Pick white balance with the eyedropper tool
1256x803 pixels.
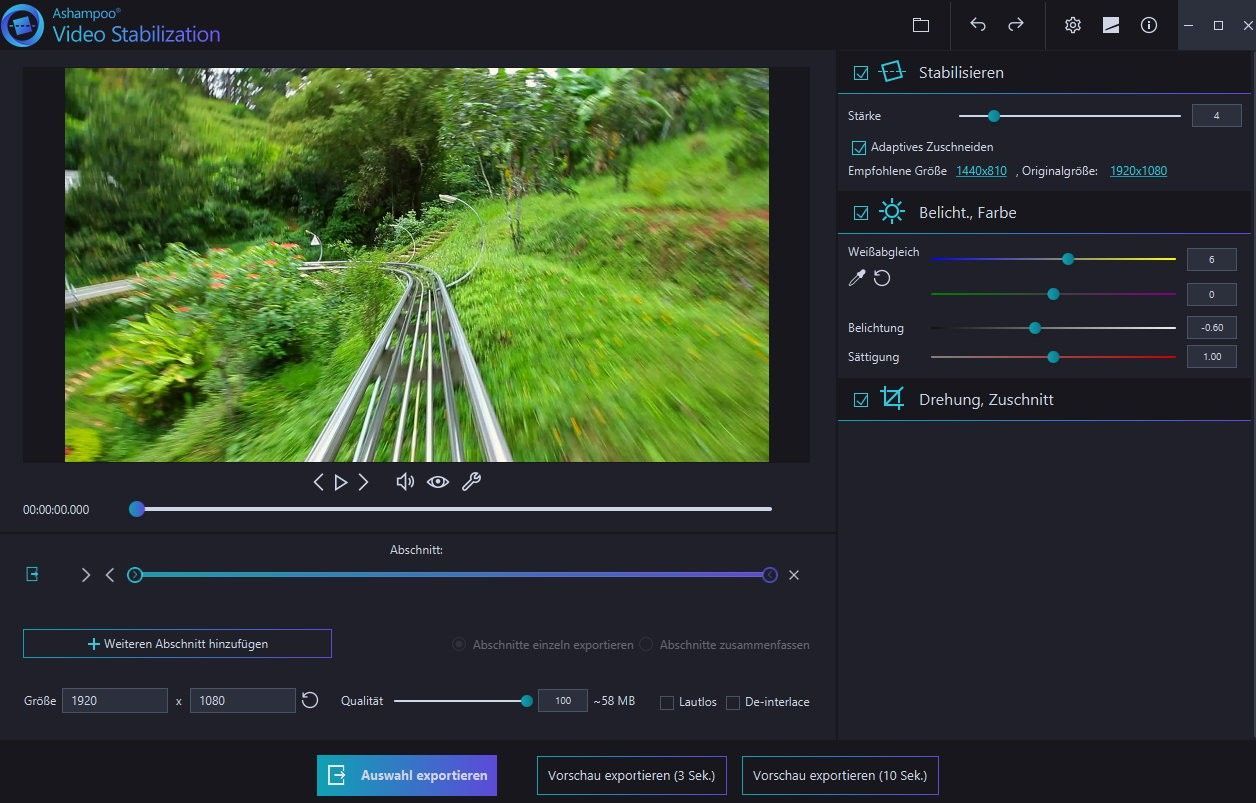[x=857, y=278]
